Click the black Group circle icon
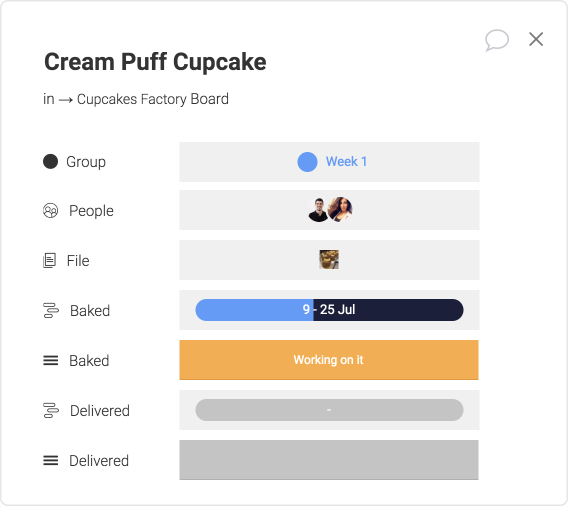 pyautogui.click(x=50, y=162)
